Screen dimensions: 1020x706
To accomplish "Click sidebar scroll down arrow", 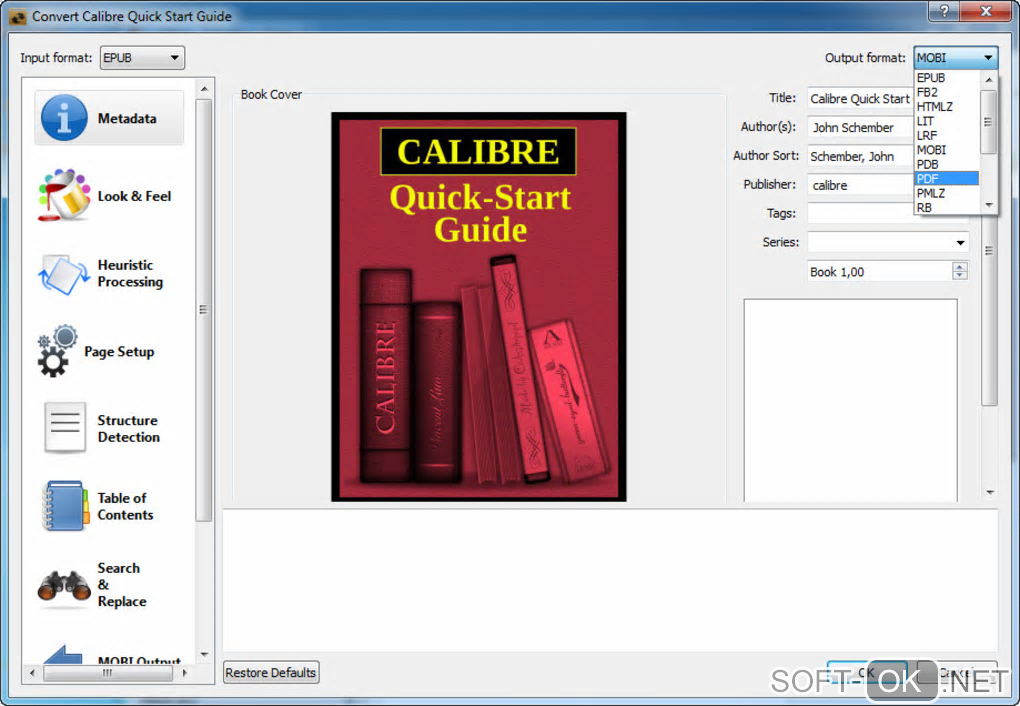I will point(204,654).
